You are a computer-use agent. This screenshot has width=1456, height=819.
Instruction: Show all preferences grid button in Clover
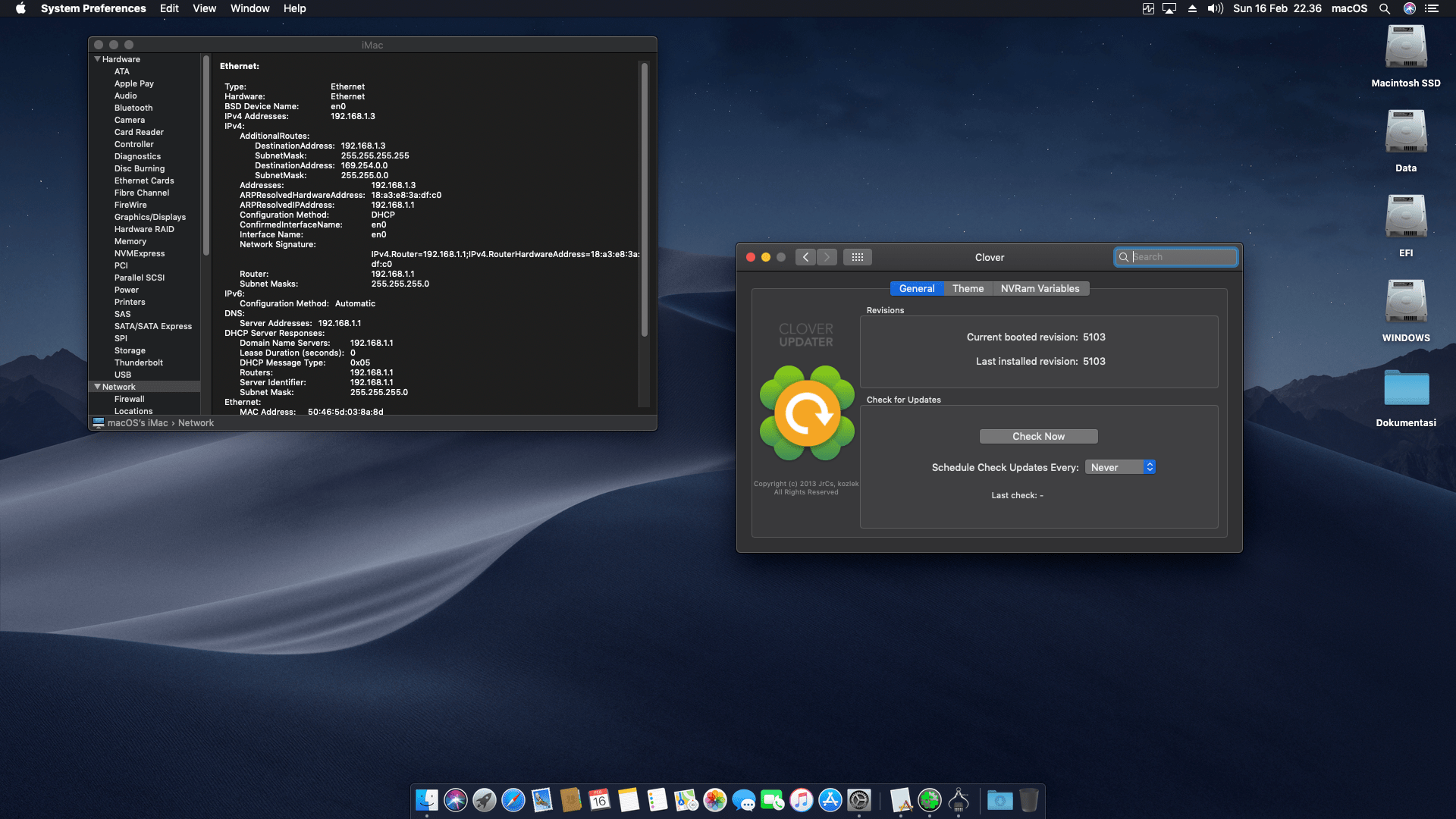858,257
